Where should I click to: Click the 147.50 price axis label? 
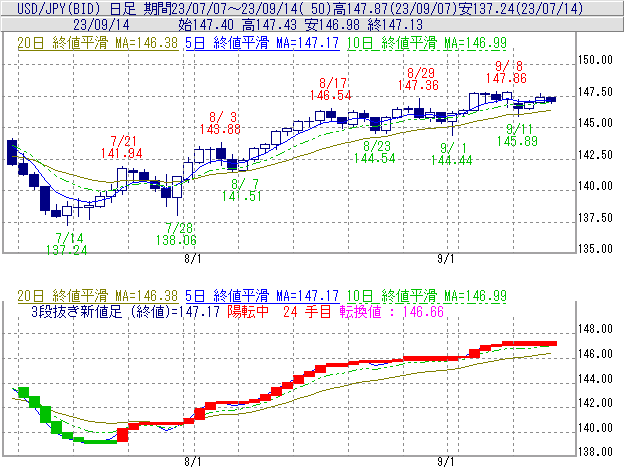click(595, 92)
